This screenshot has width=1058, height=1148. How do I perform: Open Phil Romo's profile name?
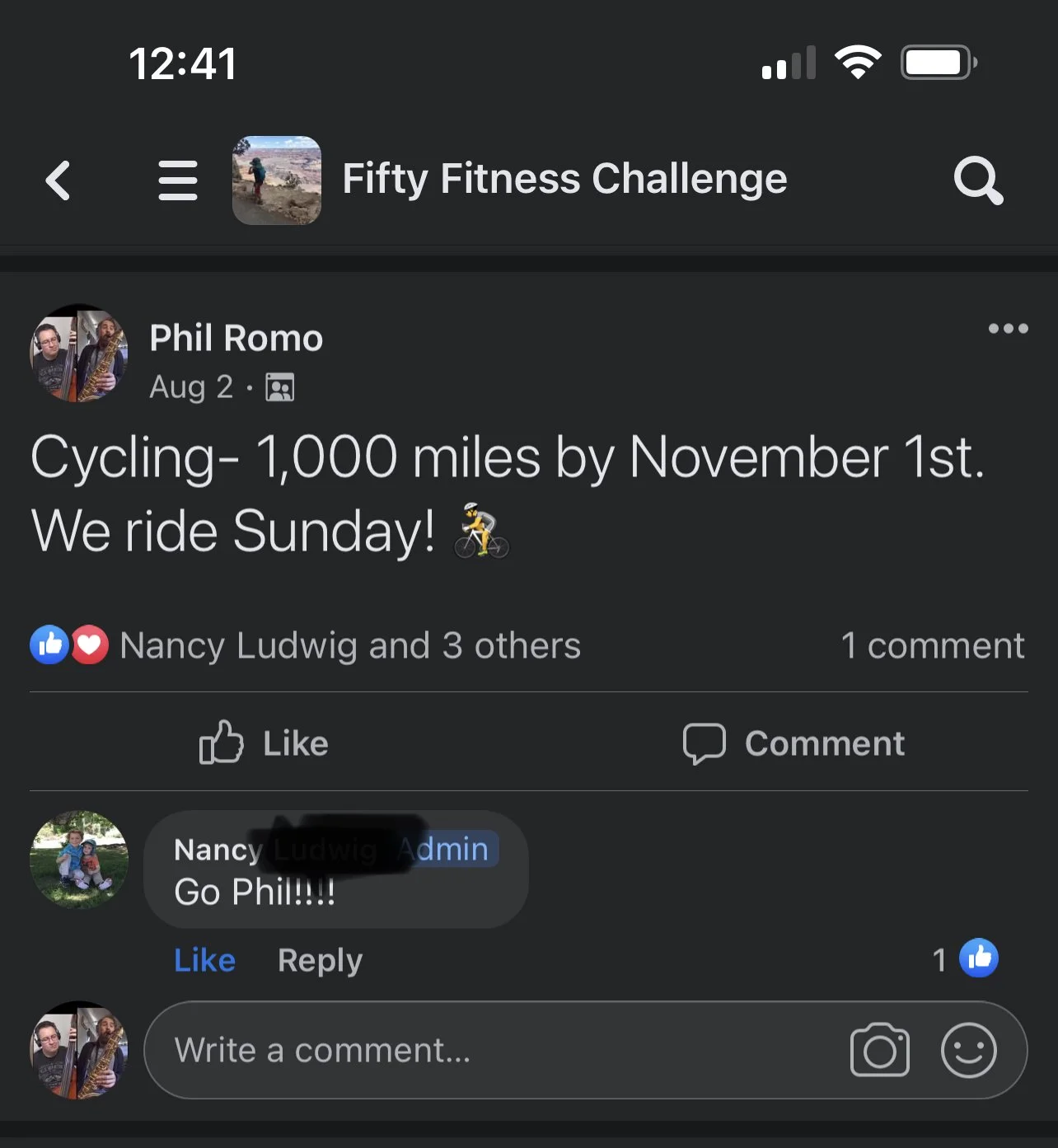pyautogui.click(x=236, y=338)
